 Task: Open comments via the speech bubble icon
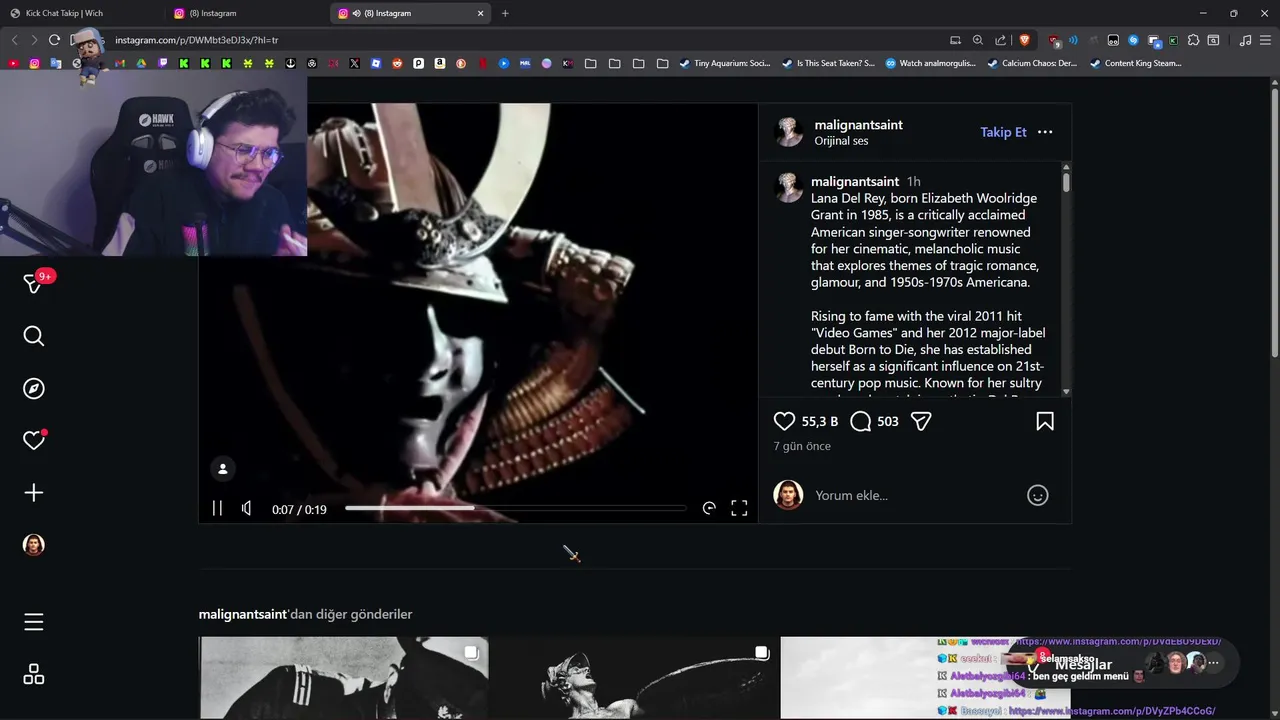tap(860, 422)
